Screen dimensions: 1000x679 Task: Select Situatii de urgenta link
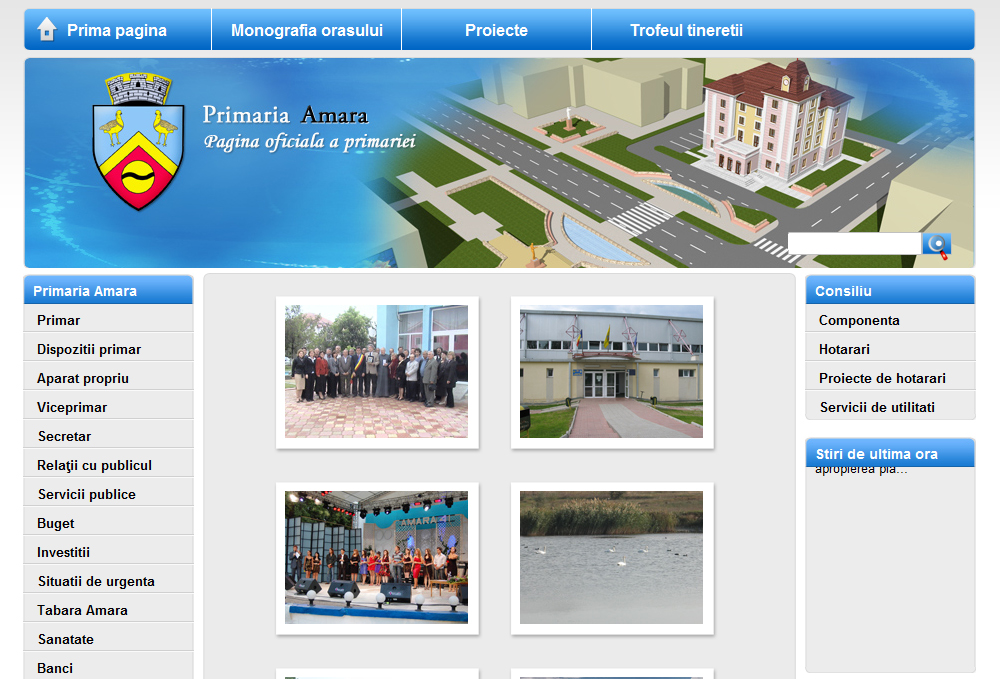[x=96, y=581]
